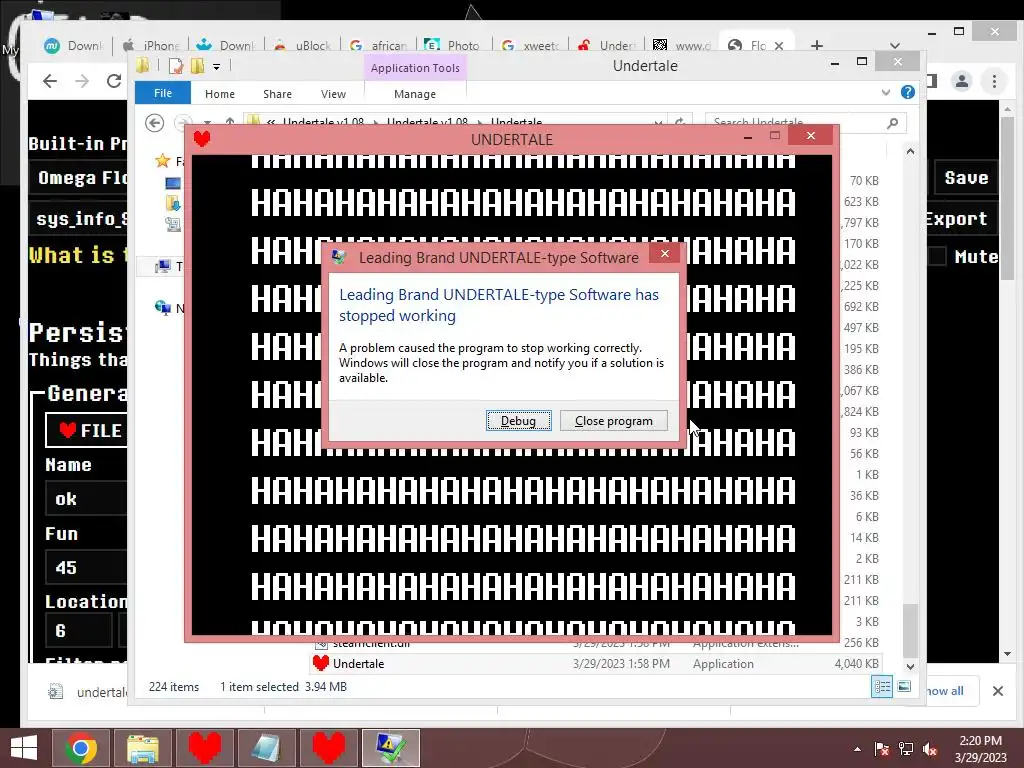Viewport: 1024px width, 768px height.
Task: Close the Chrome downloads bar
Action: point(997,691)
